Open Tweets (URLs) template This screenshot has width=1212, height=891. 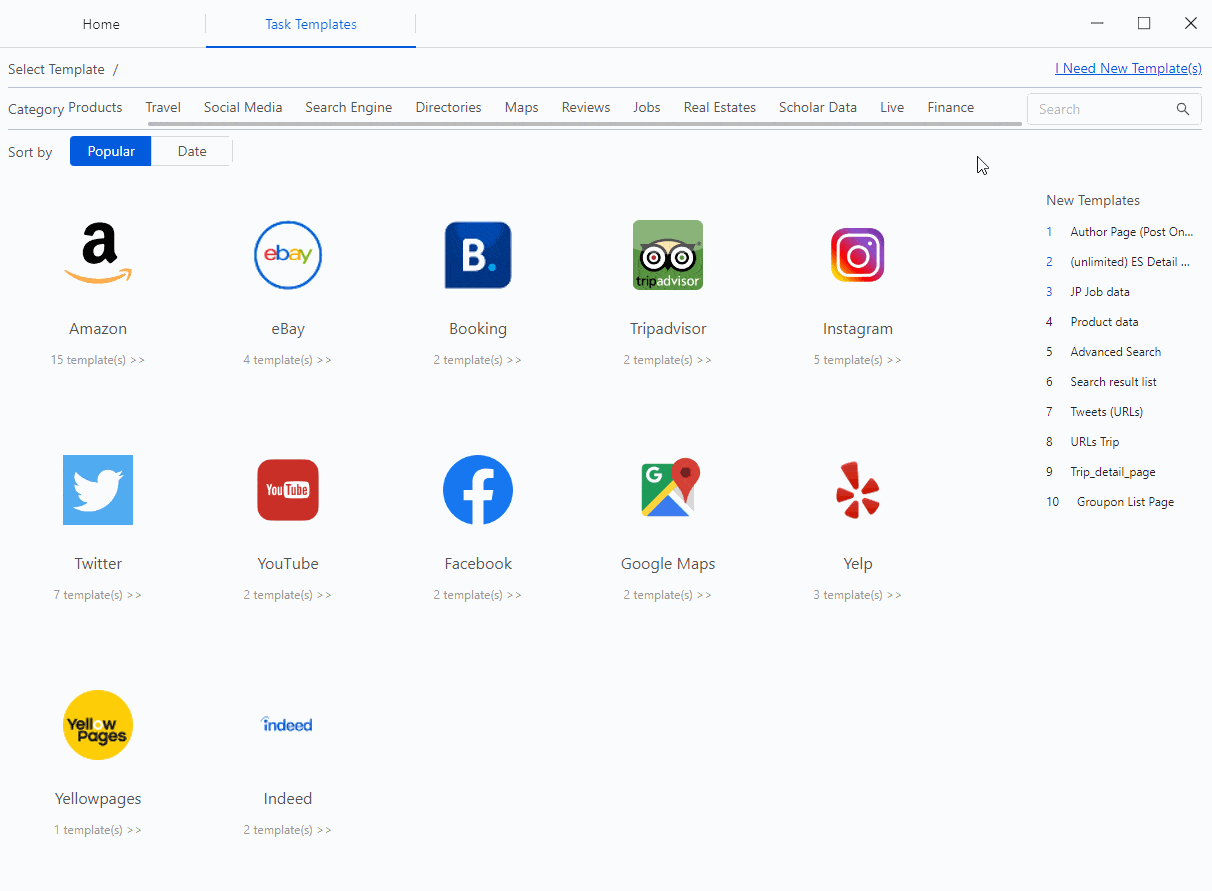pyautogui.click(x=1106, y=412)
